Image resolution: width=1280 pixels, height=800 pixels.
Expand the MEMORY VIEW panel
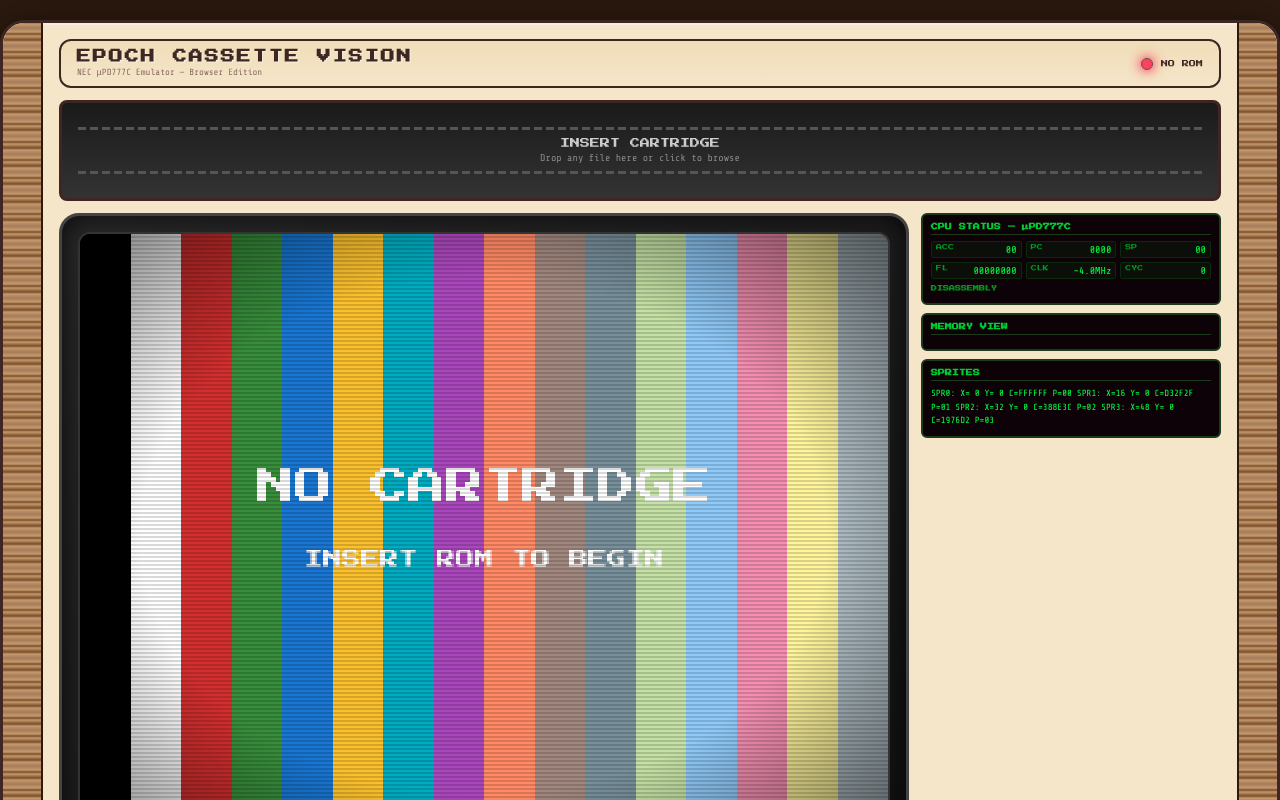click(969, 326)
